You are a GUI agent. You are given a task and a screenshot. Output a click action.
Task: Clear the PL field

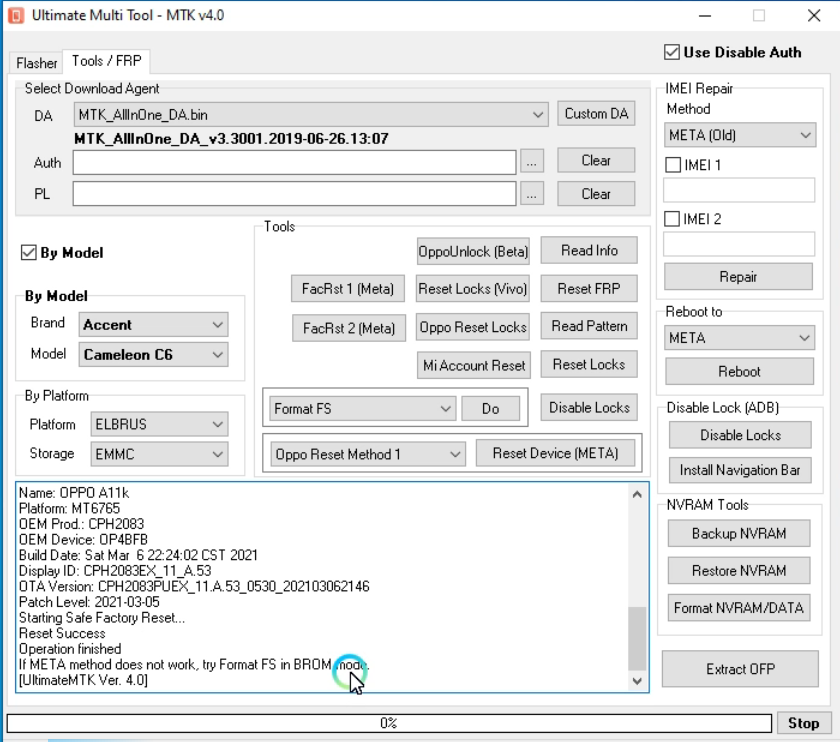pos(596,193)
